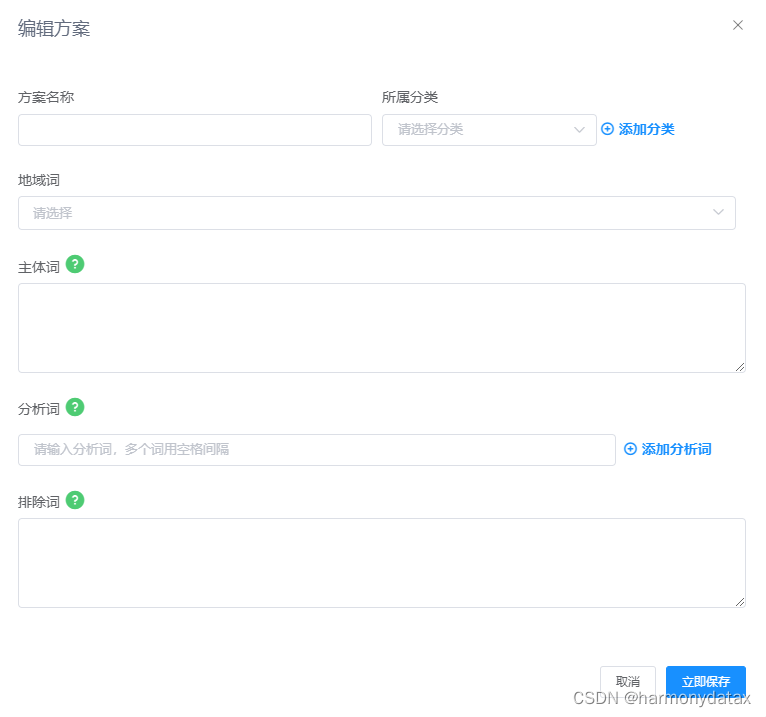Grab the resize handle of 排除词 textarea
The image size is (766, 717).
(x=740, y=602)
